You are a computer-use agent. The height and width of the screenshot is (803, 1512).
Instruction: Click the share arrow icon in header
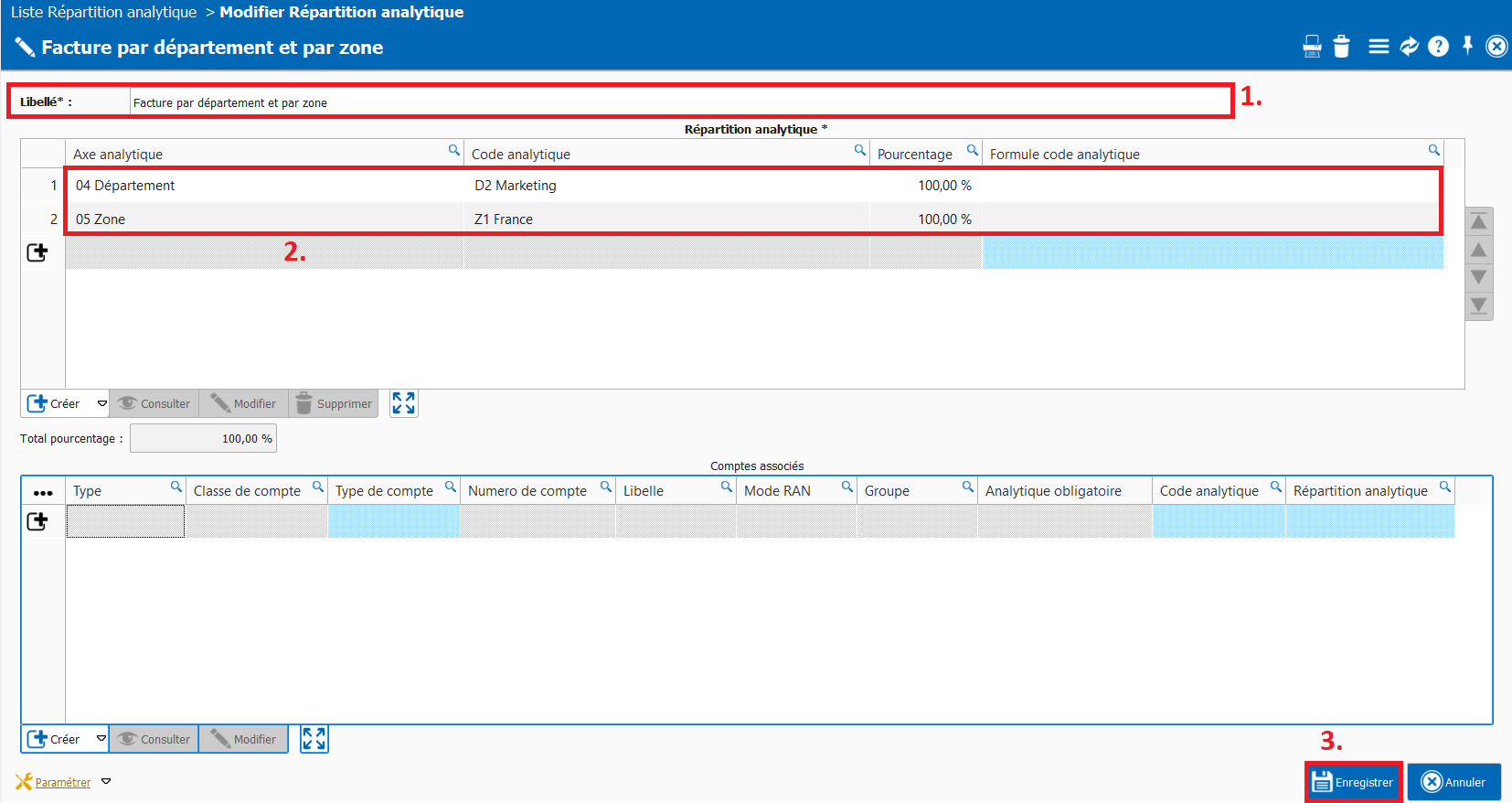[x=1409, y=47]
